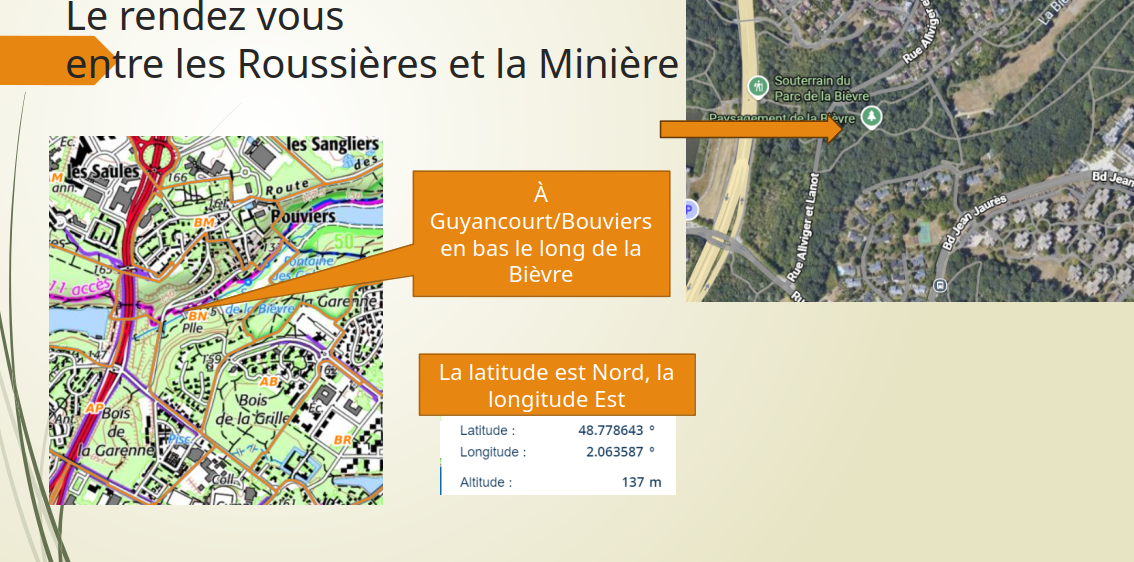Click the longitude value 2.063587
The height and width of the screenshot is (562, 1134).
point(614,452)
